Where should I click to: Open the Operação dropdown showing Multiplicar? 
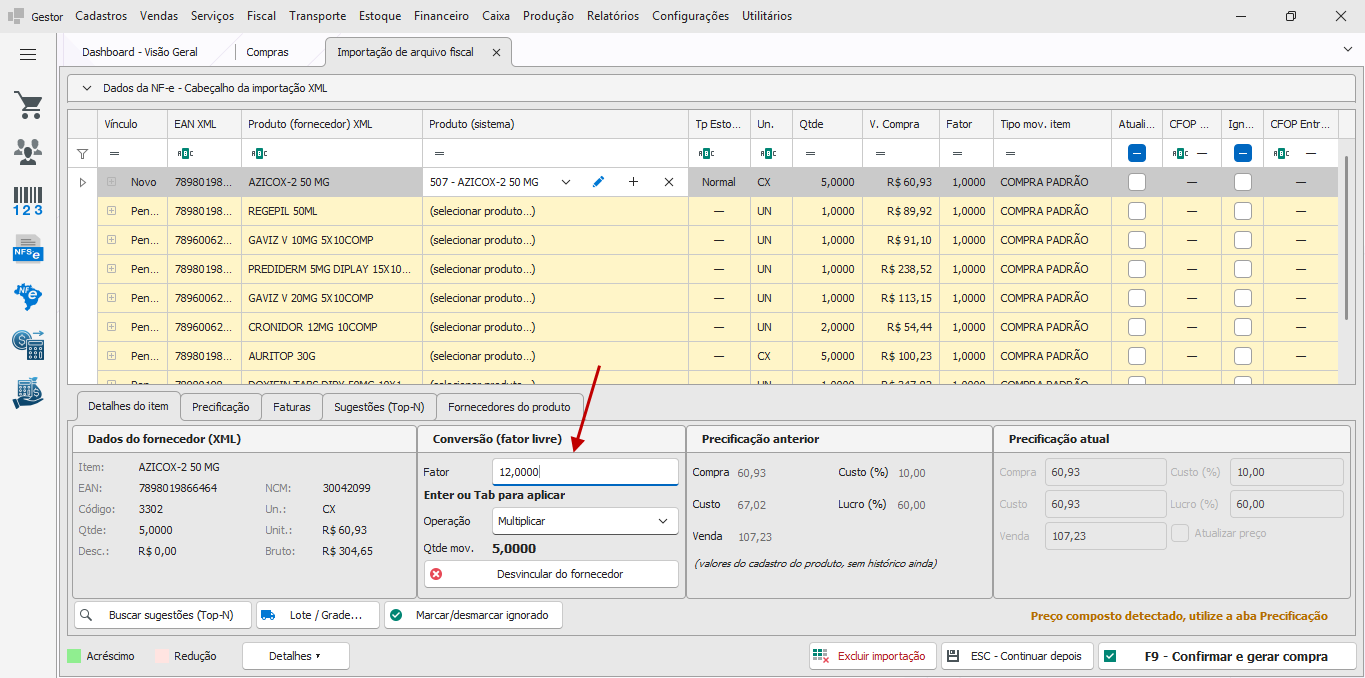pyautogui.click(x=586, y=521)
